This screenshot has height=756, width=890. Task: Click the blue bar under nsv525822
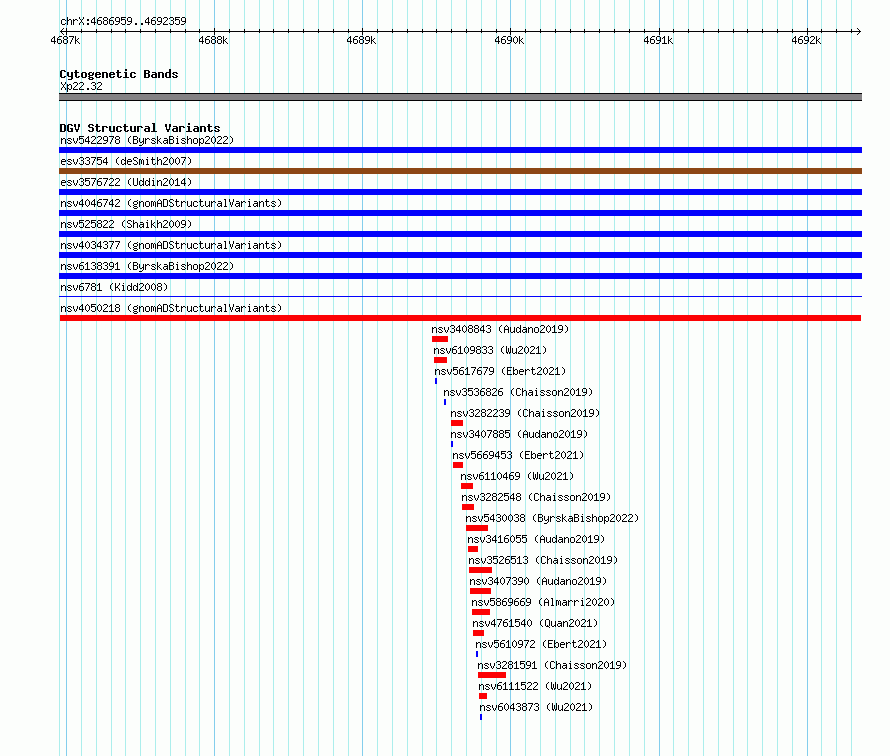click(x=460, y=234)
